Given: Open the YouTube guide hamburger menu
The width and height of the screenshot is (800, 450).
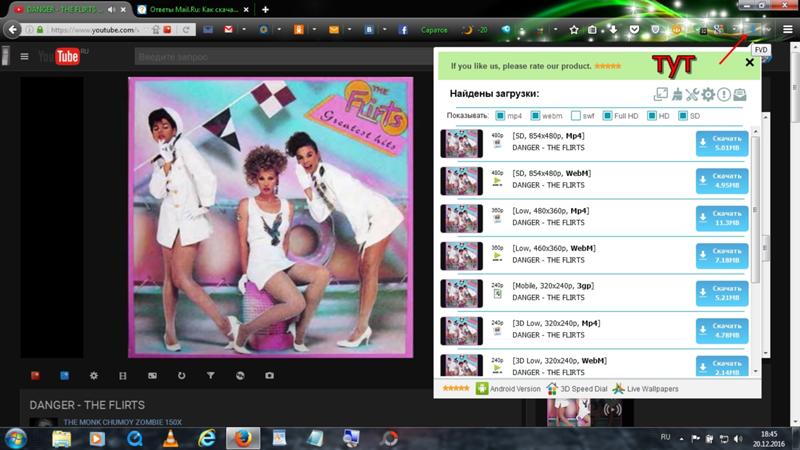Looking at the screenshot, I should coord(24,56).
